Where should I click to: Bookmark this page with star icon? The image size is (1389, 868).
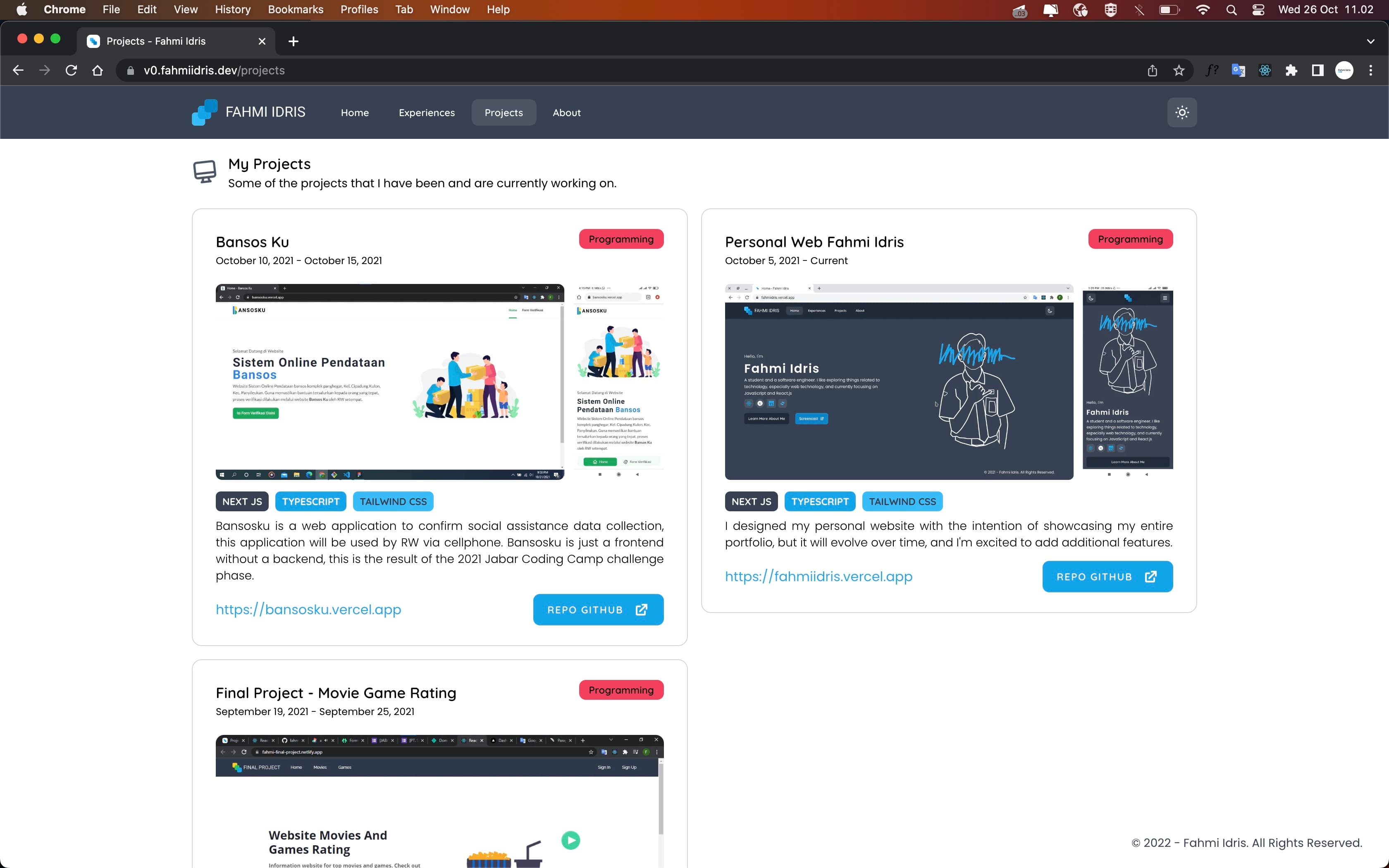1178,71
